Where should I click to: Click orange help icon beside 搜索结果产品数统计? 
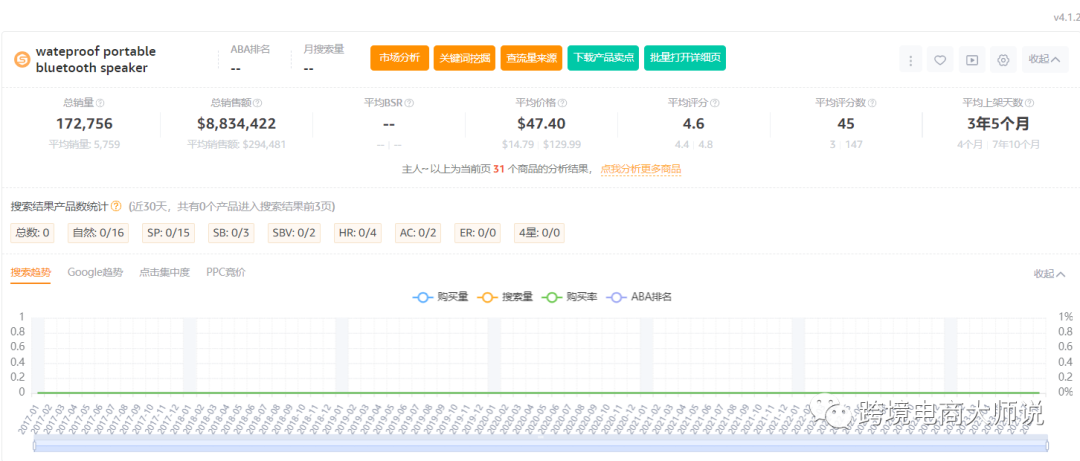tap(116, 206)
